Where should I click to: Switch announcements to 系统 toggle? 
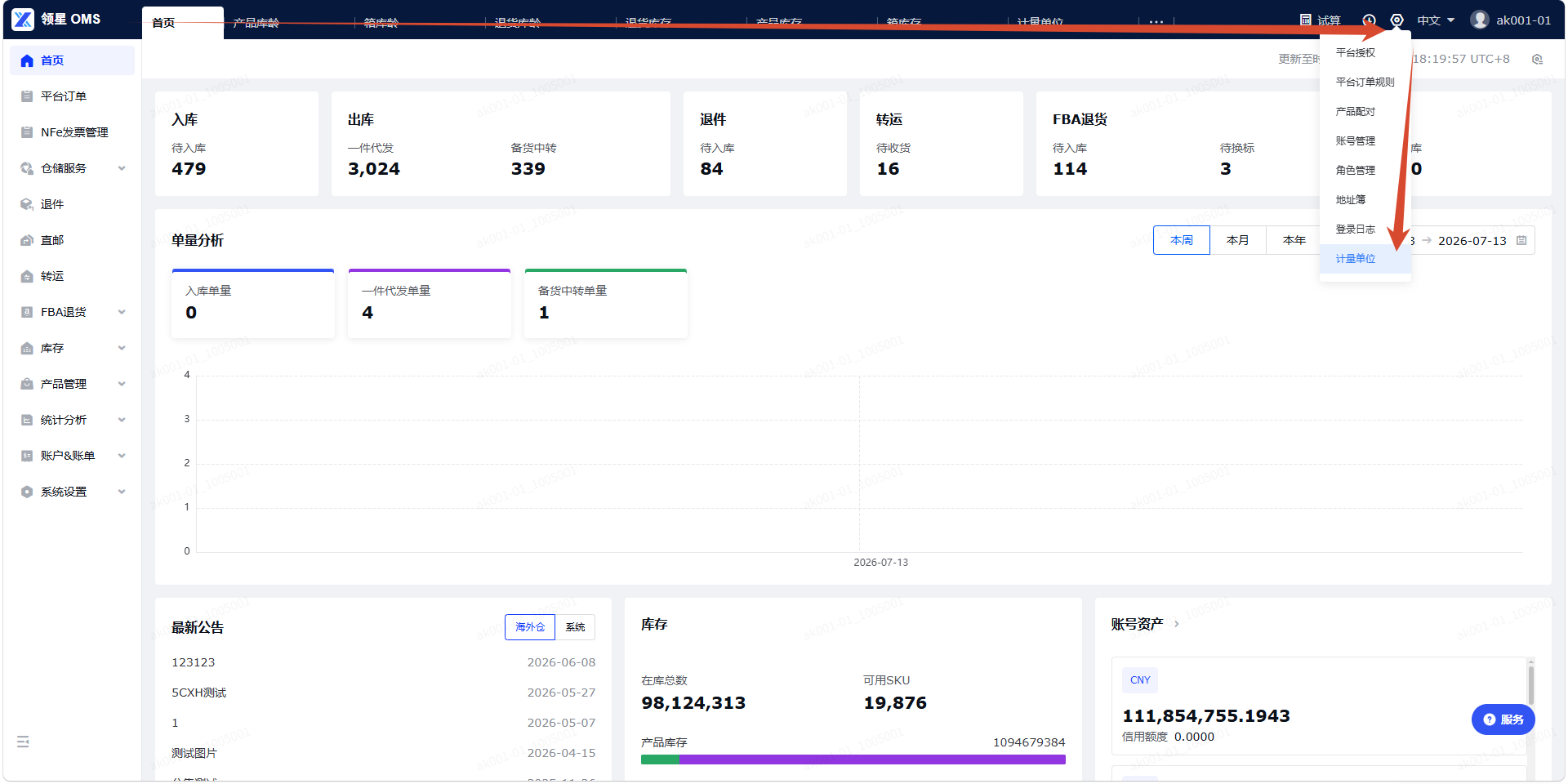coord(575,627)
